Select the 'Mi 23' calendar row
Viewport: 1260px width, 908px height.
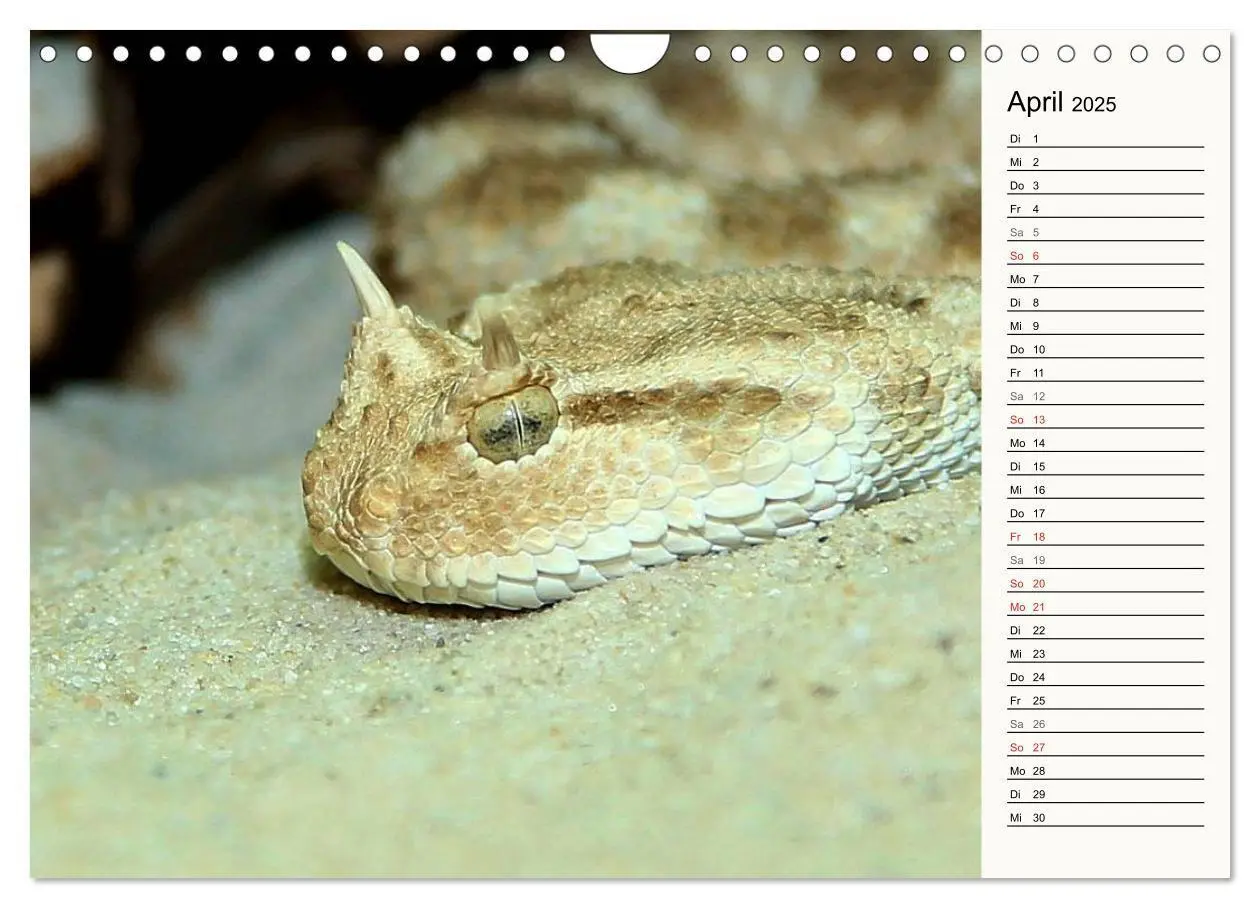(1105, 654)
